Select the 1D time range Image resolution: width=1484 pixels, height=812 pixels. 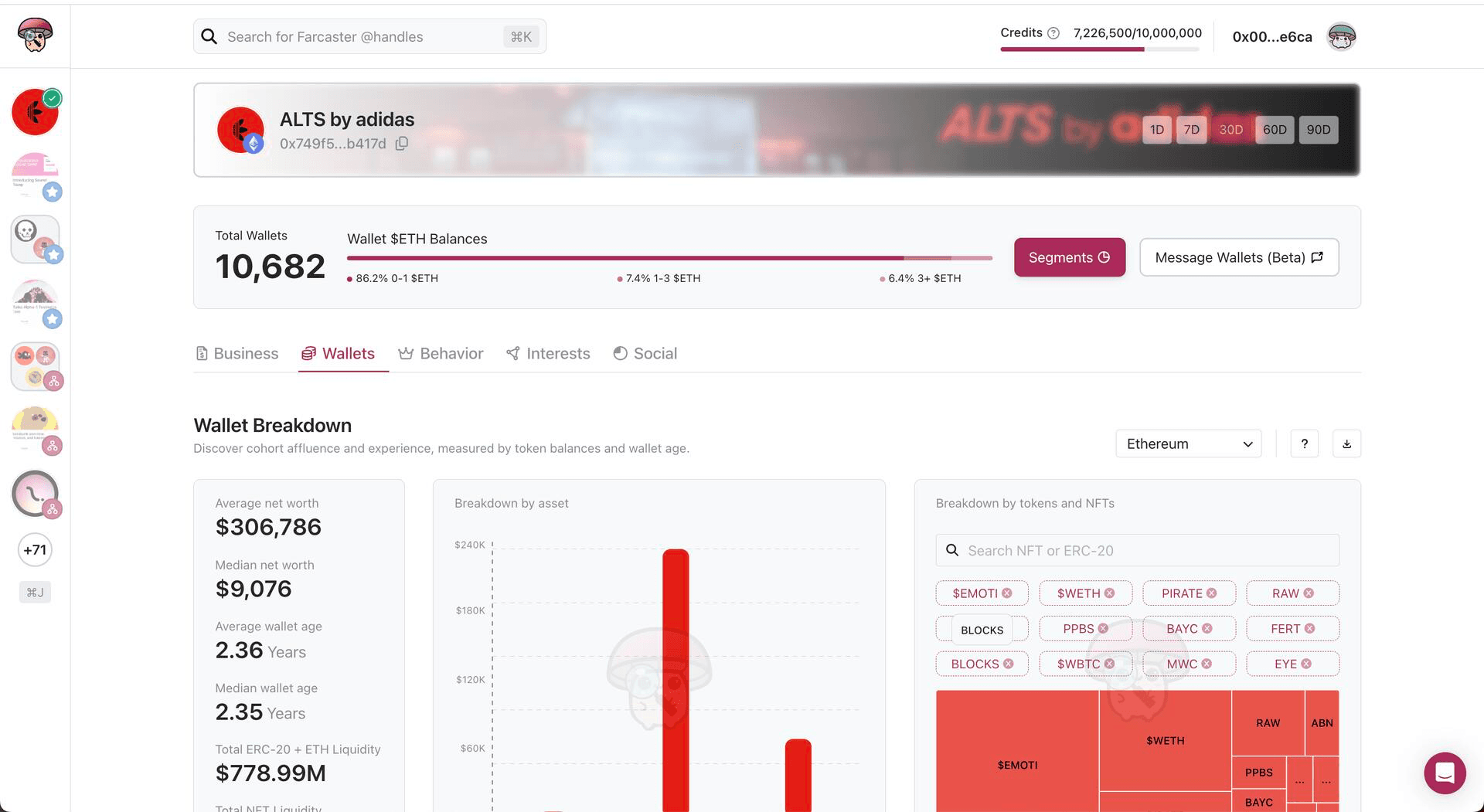tap(1157, 130)
